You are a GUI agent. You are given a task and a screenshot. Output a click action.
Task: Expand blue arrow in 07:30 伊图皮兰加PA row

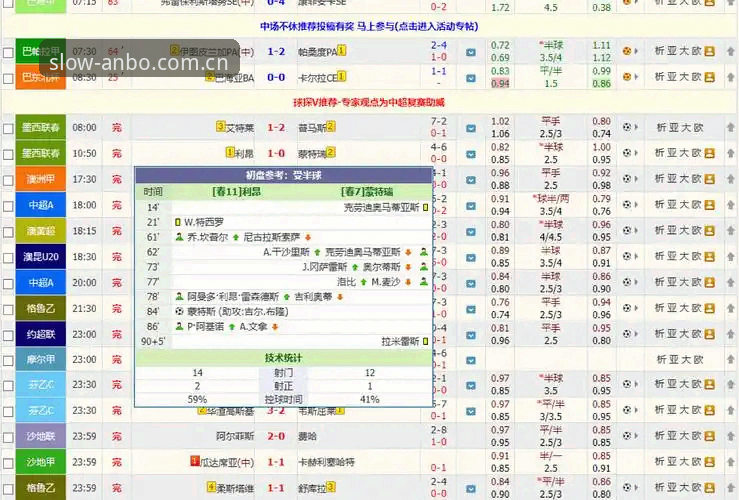click(470, 52)
